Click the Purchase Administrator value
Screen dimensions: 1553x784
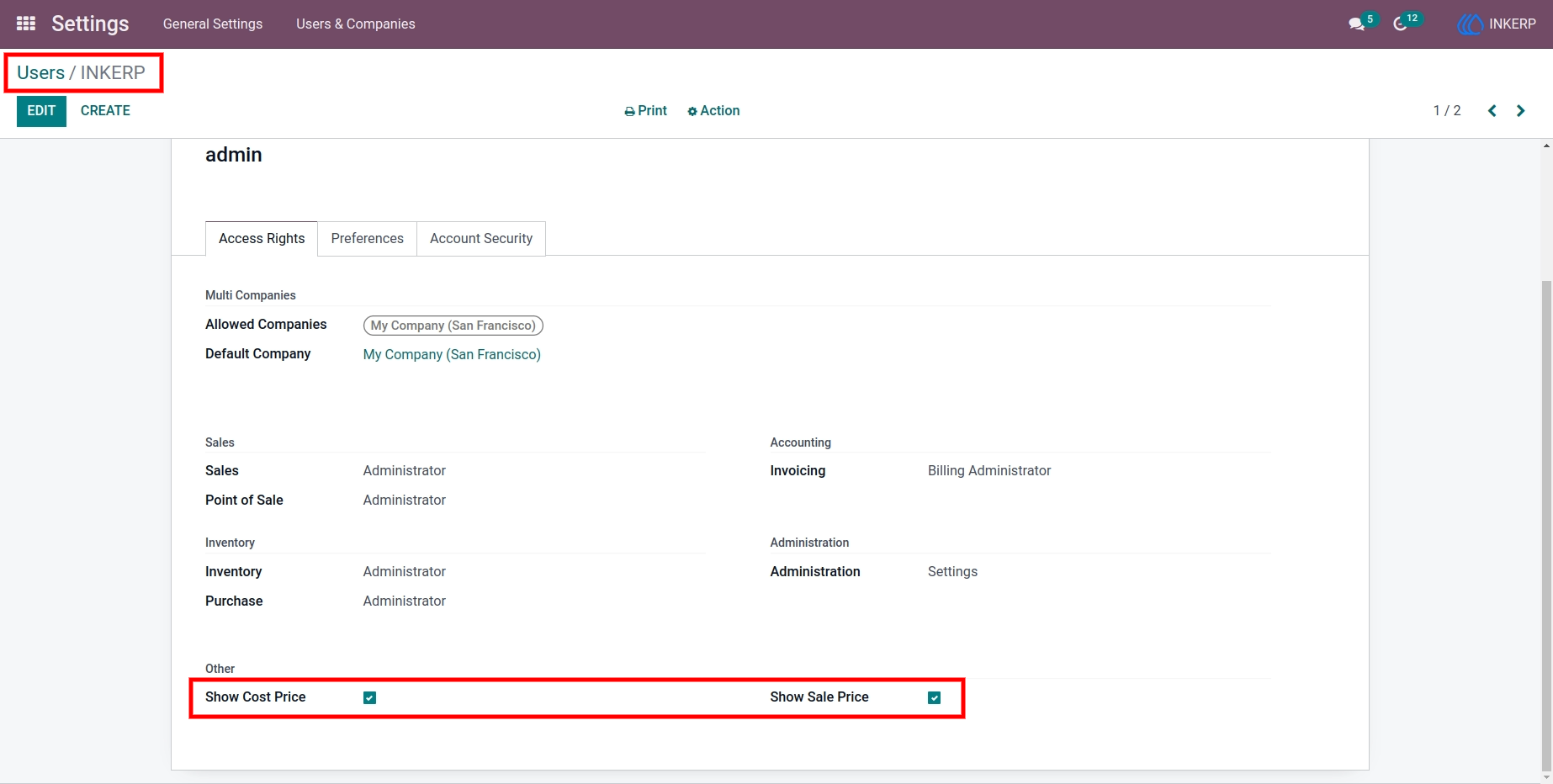tap(405, 601)
